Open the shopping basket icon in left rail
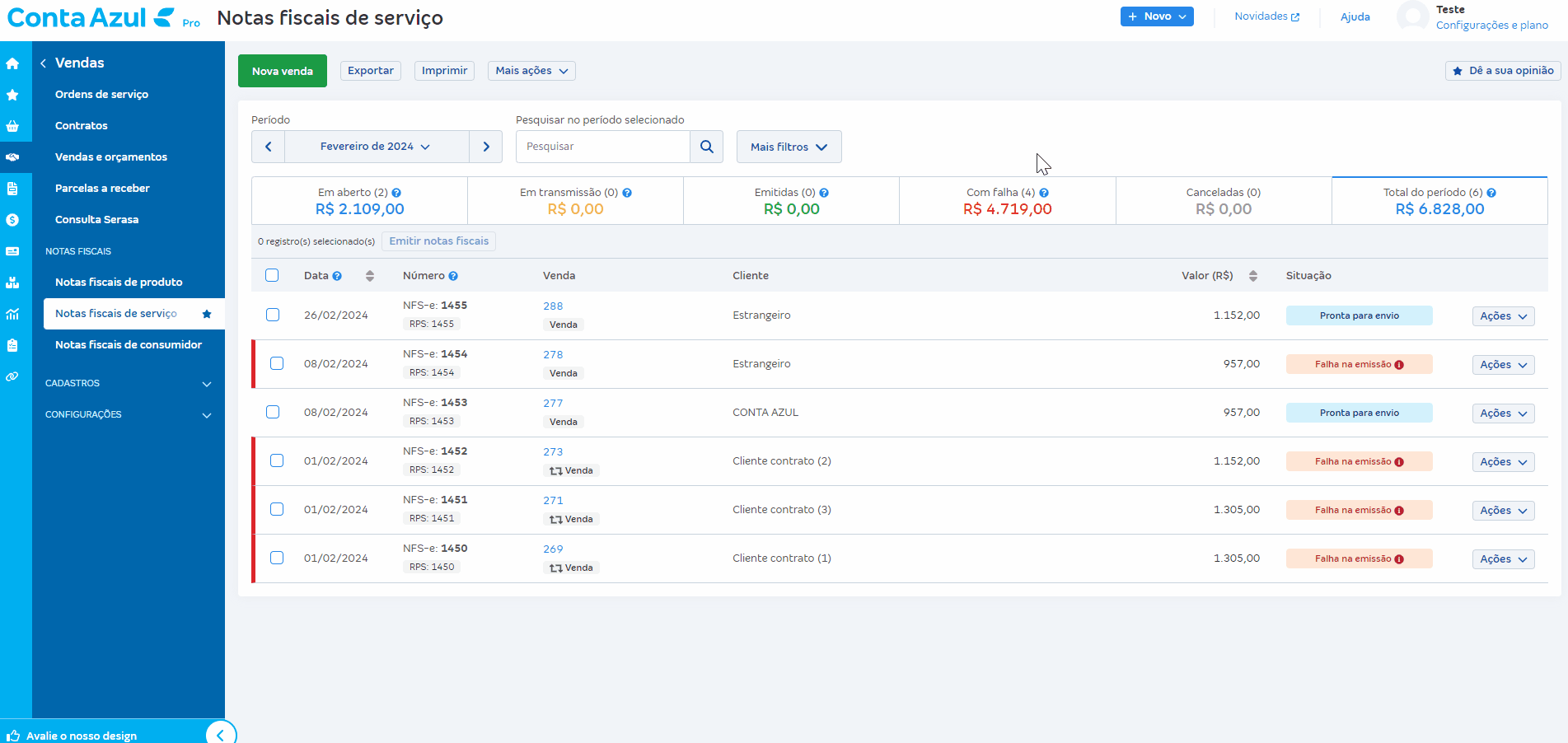Screen dimensions: 1568x743 [x=12, y=126]
